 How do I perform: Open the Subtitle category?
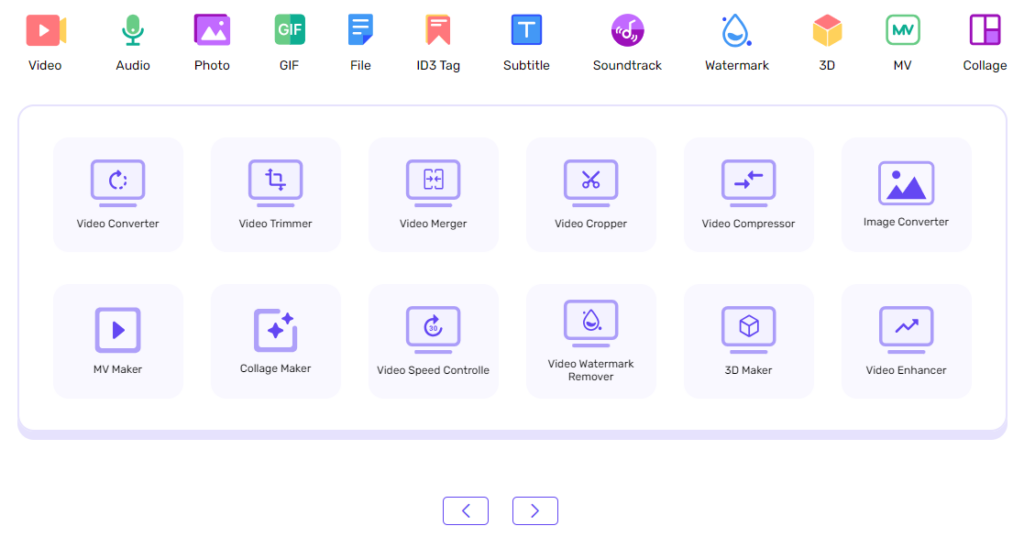click(526, 42)
